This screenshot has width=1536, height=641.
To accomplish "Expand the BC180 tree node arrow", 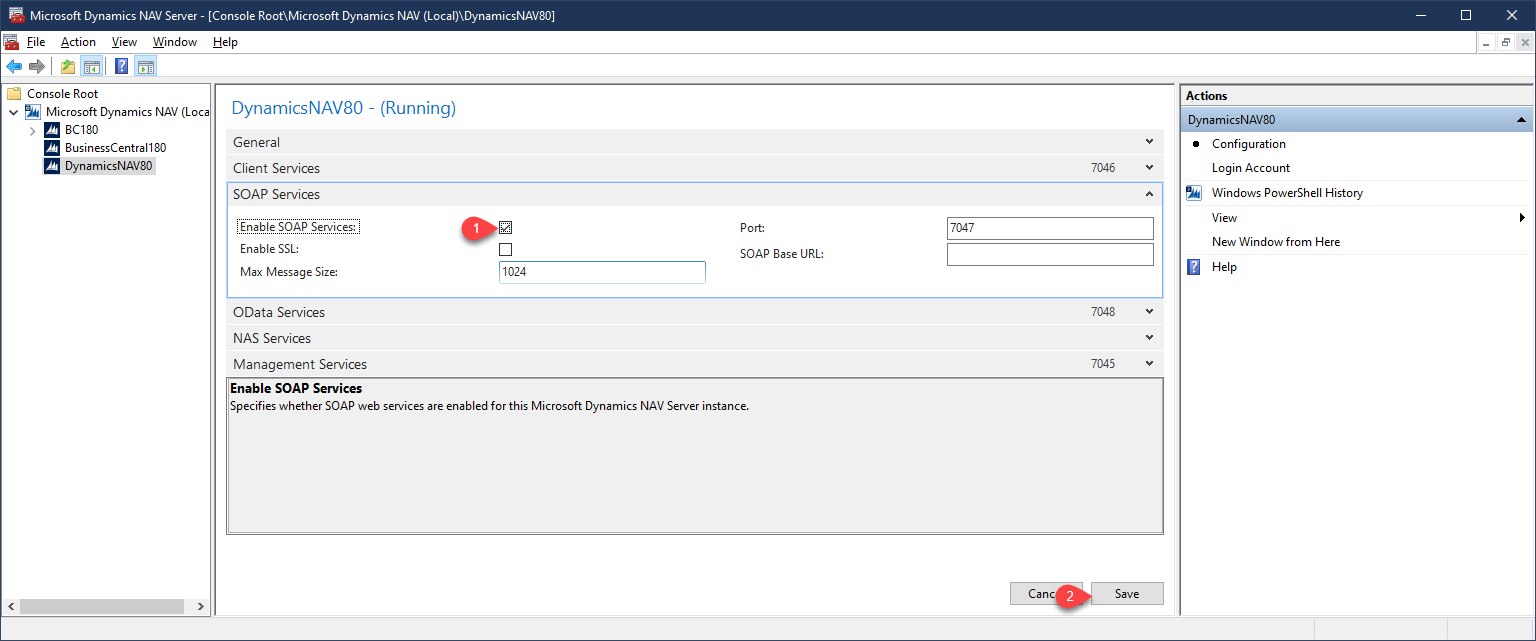I will tap(32, 130).
